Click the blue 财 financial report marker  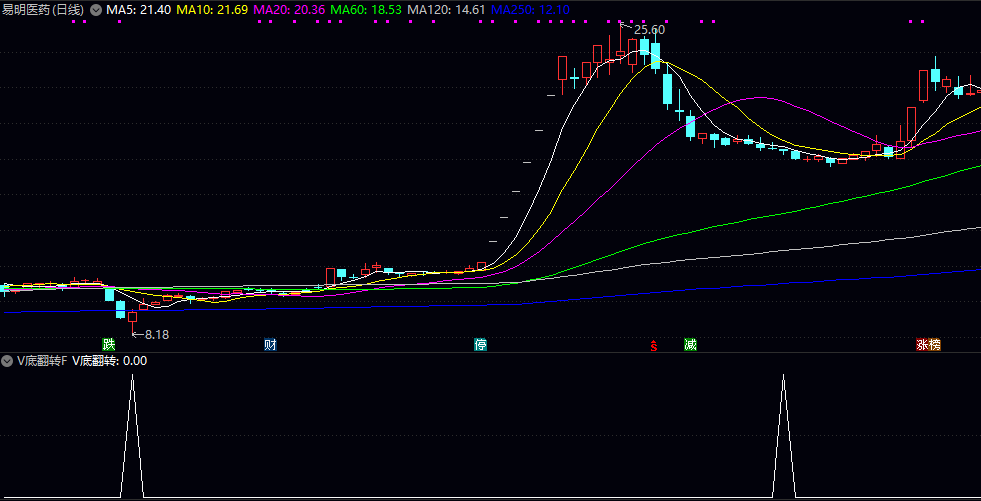tap(270, 345)
